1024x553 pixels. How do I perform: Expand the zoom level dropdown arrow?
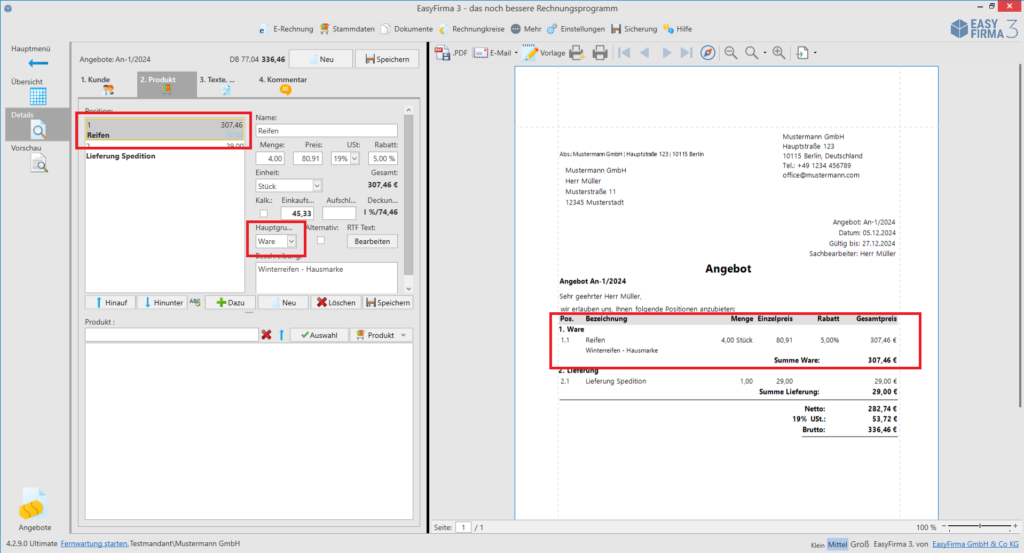(765, 53)
